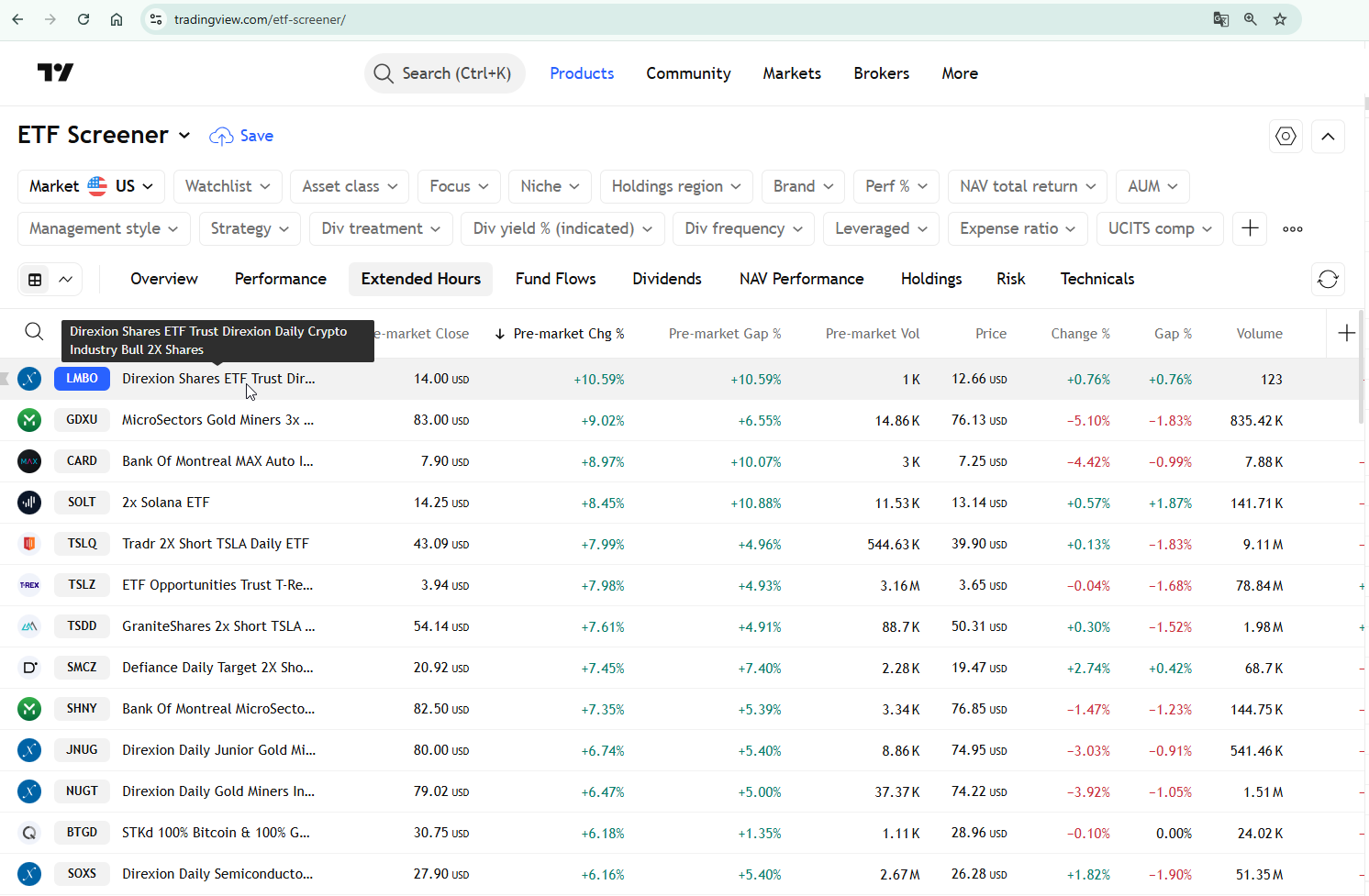The width and height of the screenshot is (1369, 896).
Task: Click the TradingView logo icon
Action: tap(55, 72)
